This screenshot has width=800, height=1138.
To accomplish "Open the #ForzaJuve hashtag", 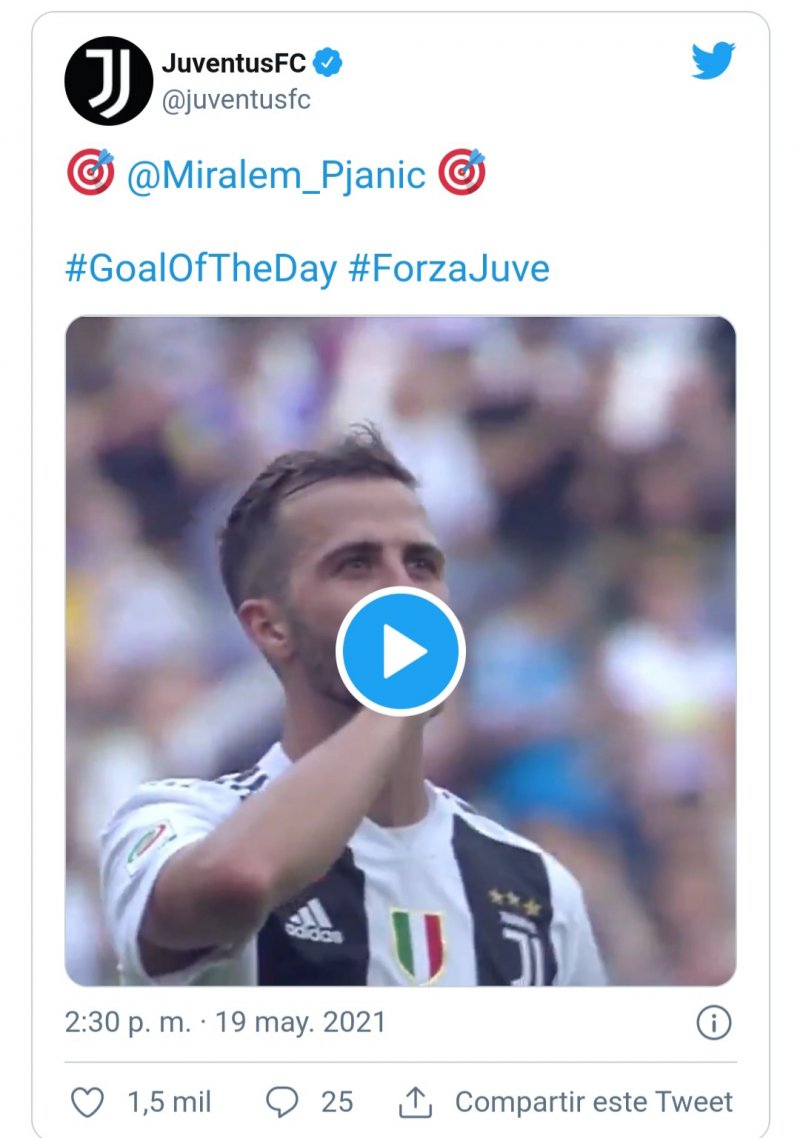I will [x=449, y=269].
